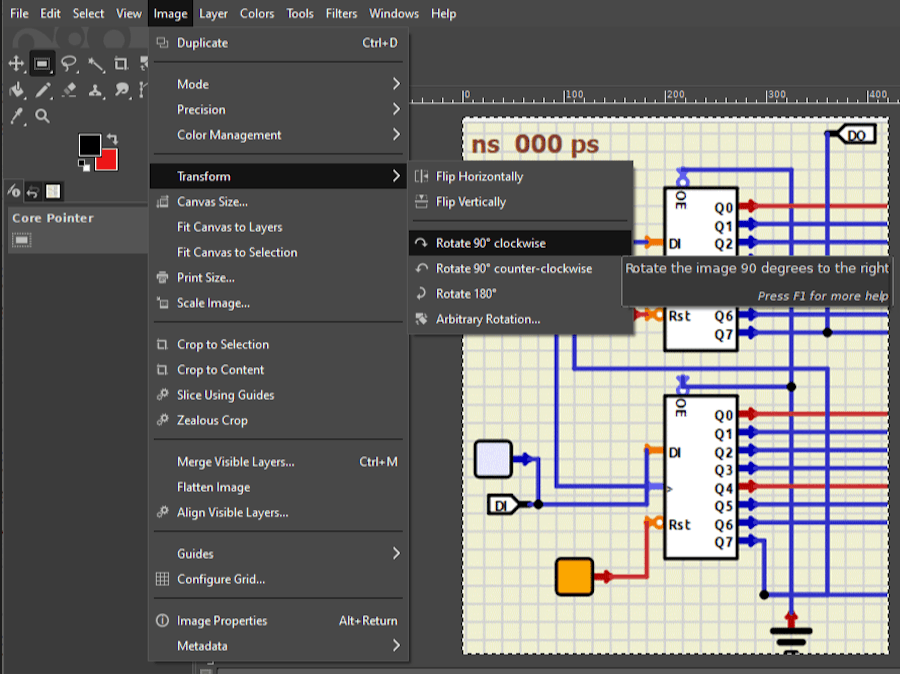
Task: Switch to the Undo History tab
Action: pos(33,191)
